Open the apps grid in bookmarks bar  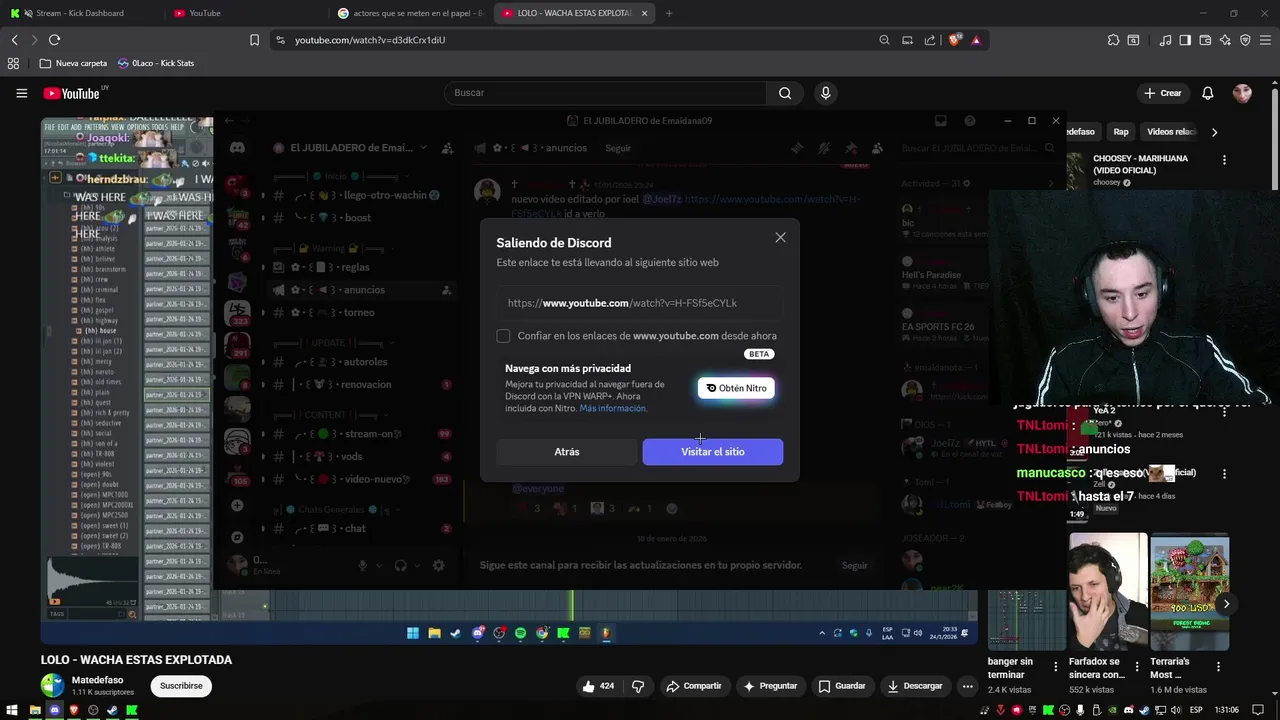[13, 63]
